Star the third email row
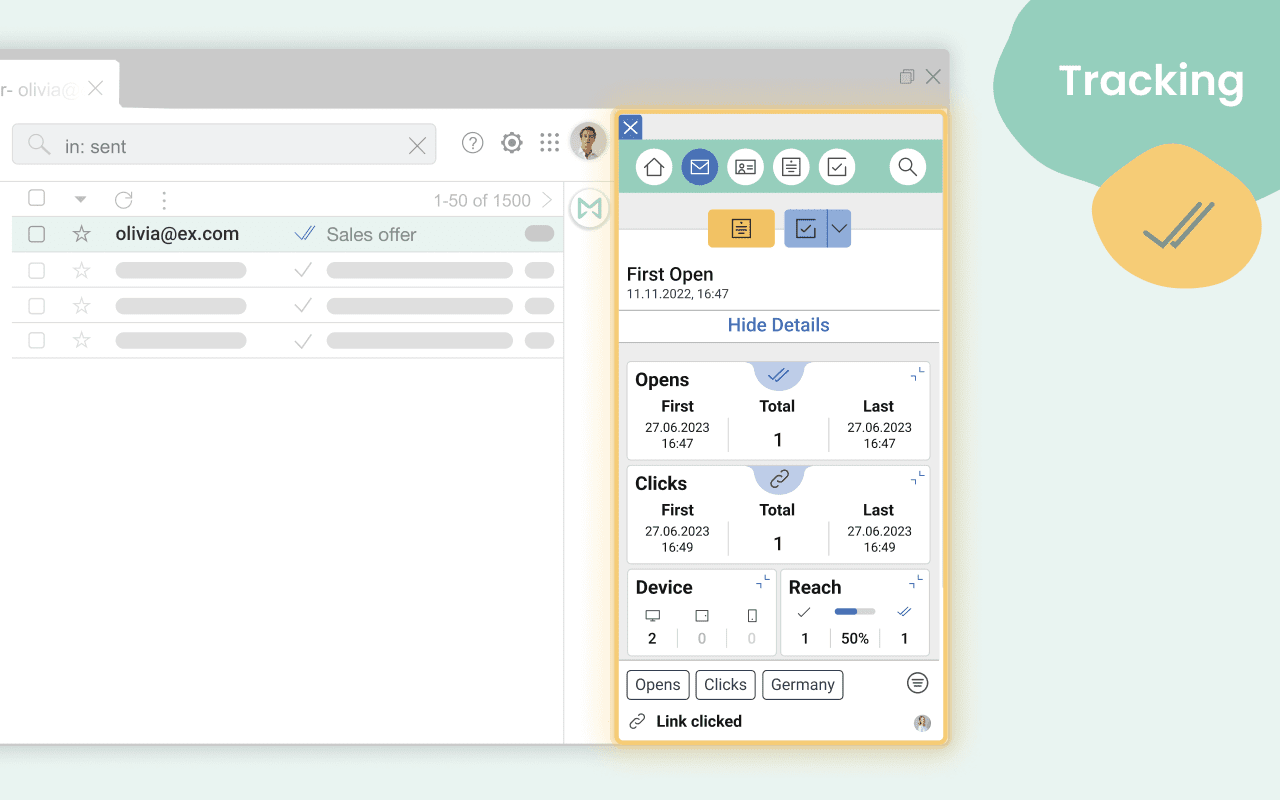Viewport: 1280px width, 800px height. (x=82, y=305)
